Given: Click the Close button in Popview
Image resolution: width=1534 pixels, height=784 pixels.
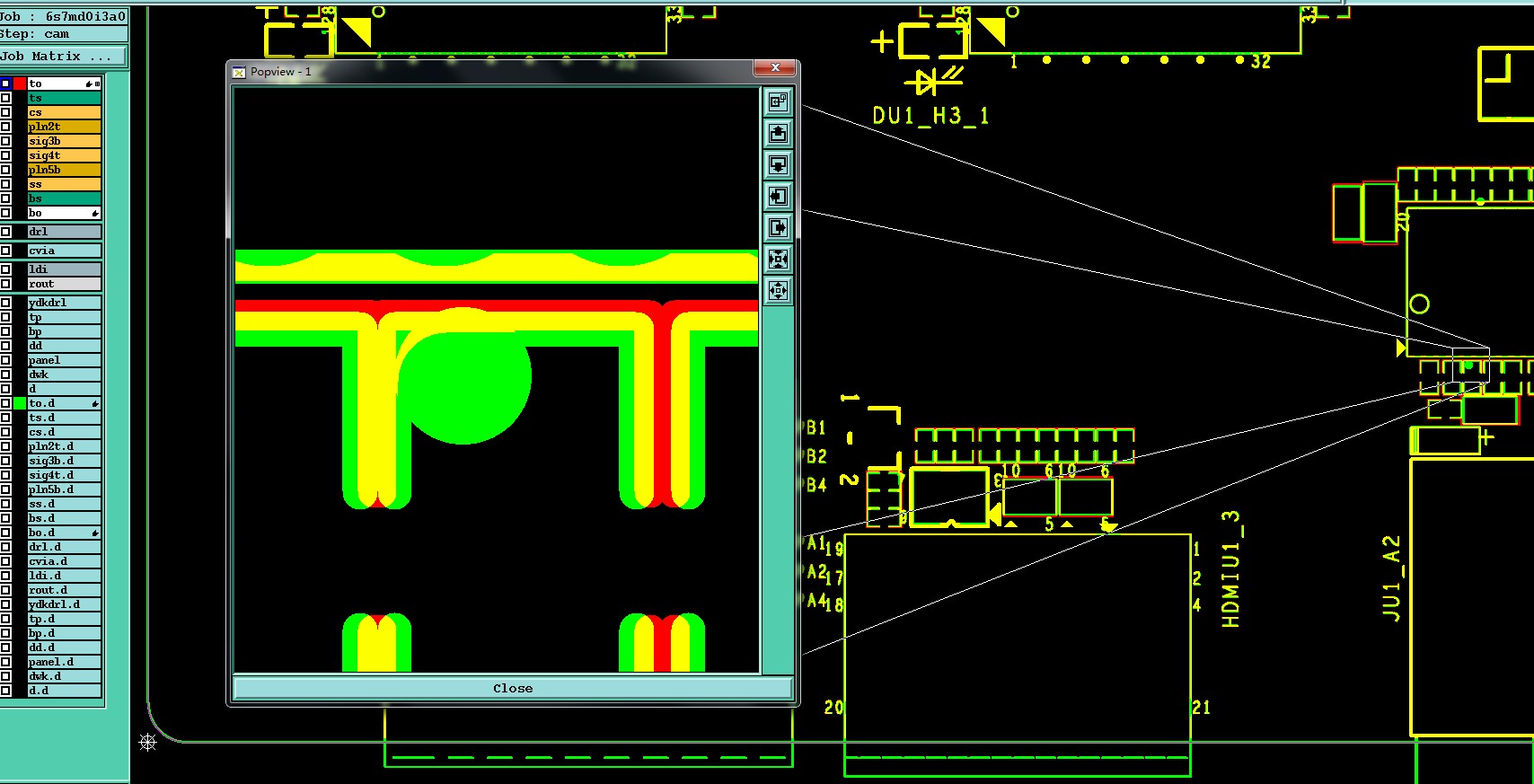Looking at the screenshot, I should coord(513,688).
